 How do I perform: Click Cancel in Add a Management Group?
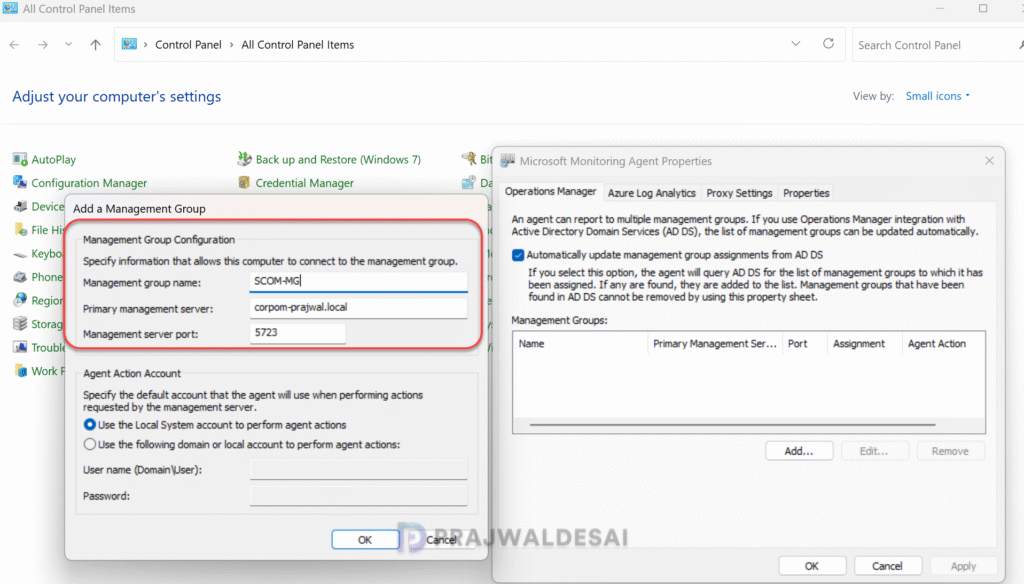pos(441,540)
